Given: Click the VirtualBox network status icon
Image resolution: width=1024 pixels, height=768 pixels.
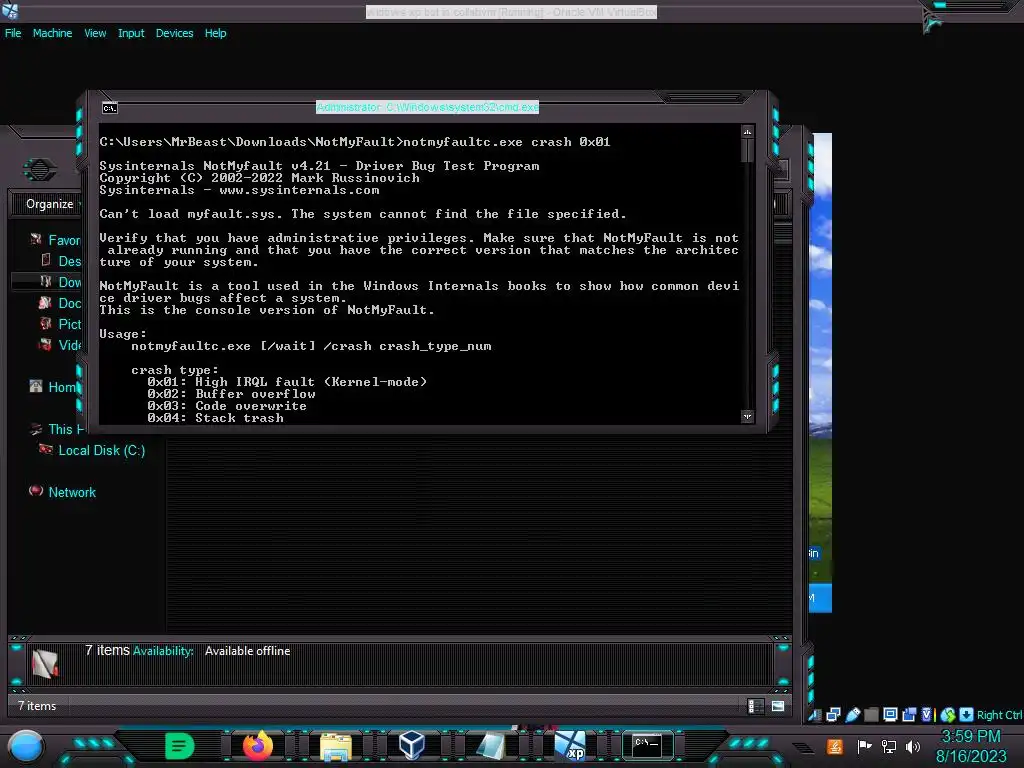Looking at the screenshot, I should coord(833,715).
